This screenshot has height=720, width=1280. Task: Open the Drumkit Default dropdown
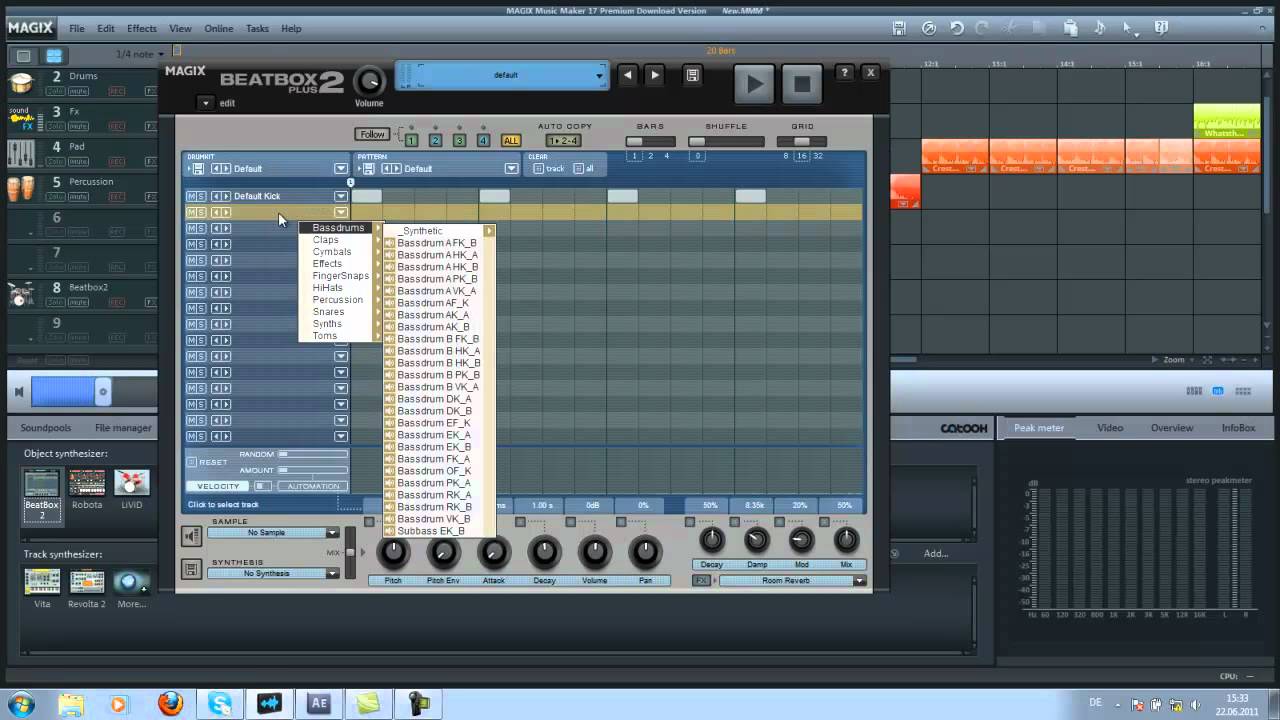tap(341, 169)
